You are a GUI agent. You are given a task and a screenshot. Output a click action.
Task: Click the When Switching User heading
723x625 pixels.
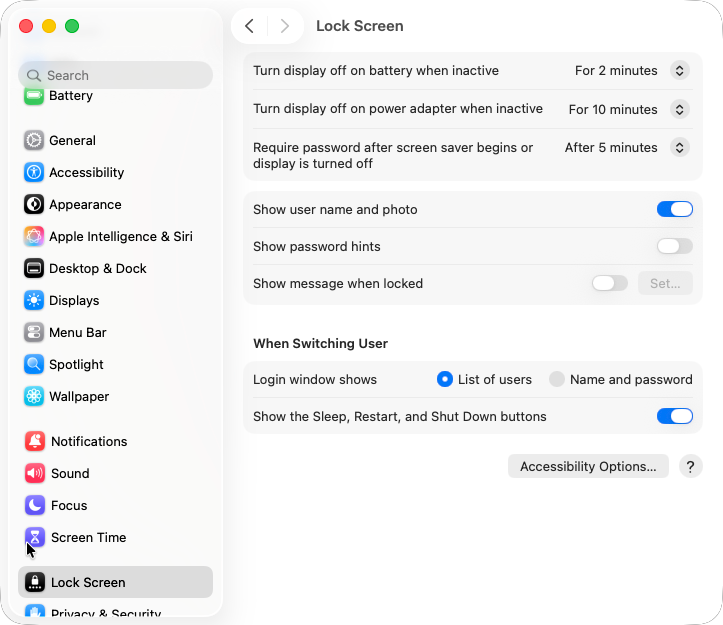click(x=320, y=343)
